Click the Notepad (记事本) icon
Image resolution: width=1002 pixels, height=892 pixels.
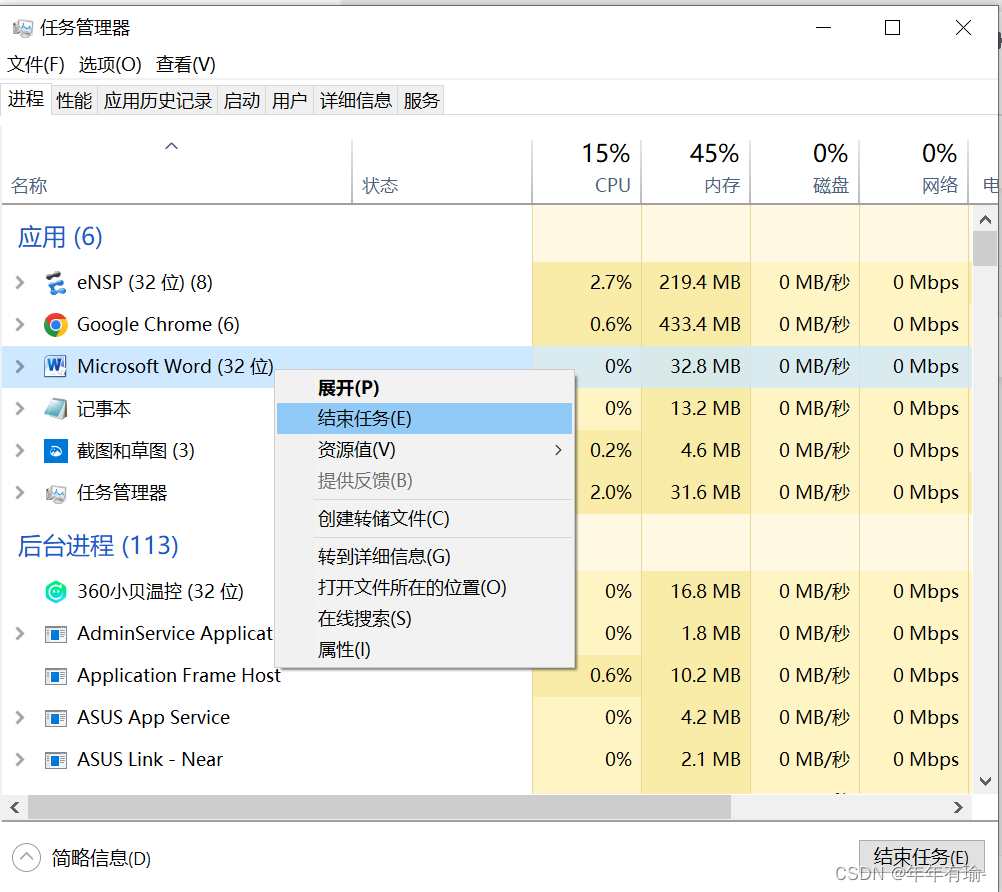(x=56, y=409)
